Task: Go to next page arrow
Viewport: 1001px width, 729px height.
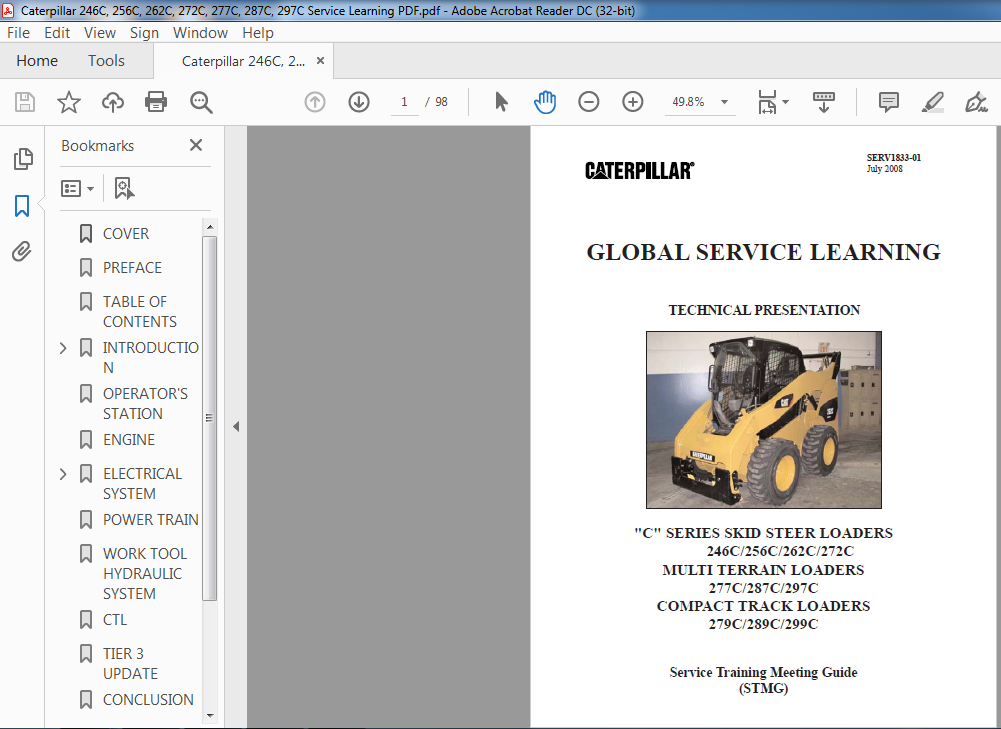Action: pos(359,102)
